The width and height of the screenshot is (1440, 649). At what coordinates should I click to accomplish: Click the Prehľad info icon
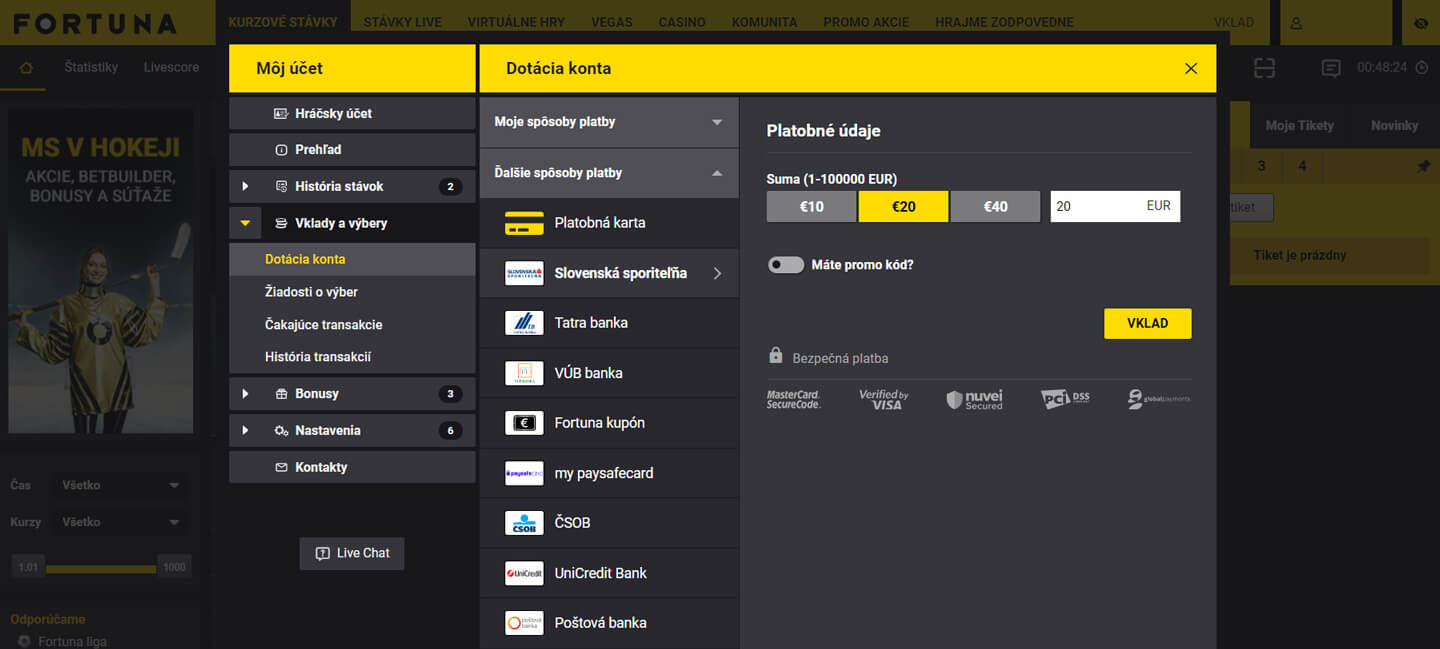[281, 150]
